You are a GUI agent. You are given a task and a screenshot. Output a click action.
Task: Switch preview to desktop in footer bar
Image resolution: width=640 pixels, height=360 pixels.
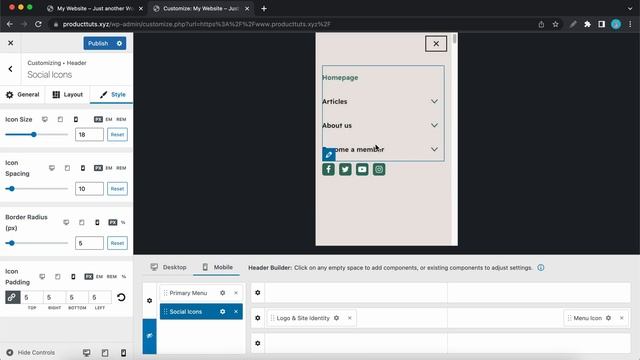point(87,353)
